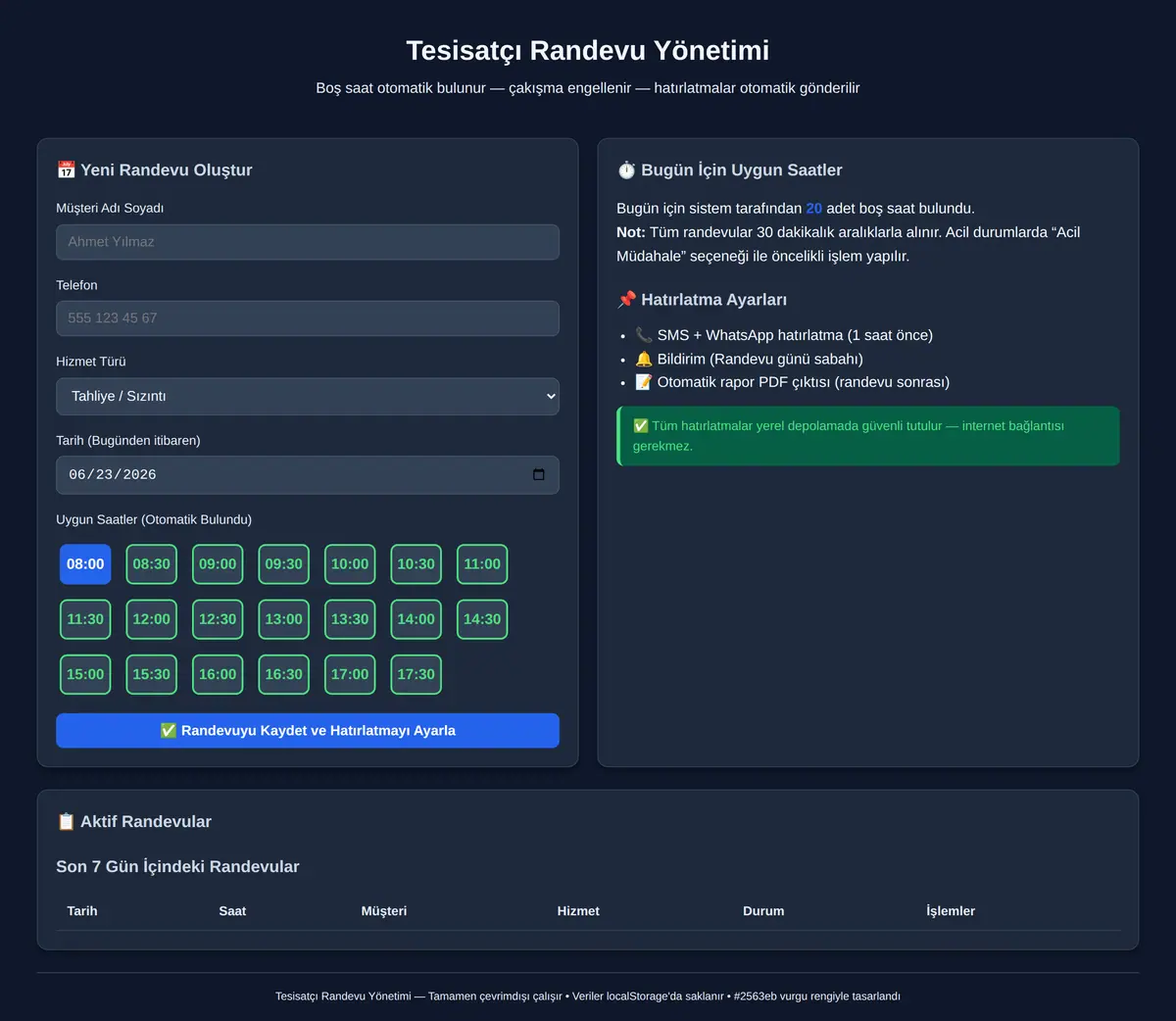Choose the 13:00 time slot

[284, 619]
